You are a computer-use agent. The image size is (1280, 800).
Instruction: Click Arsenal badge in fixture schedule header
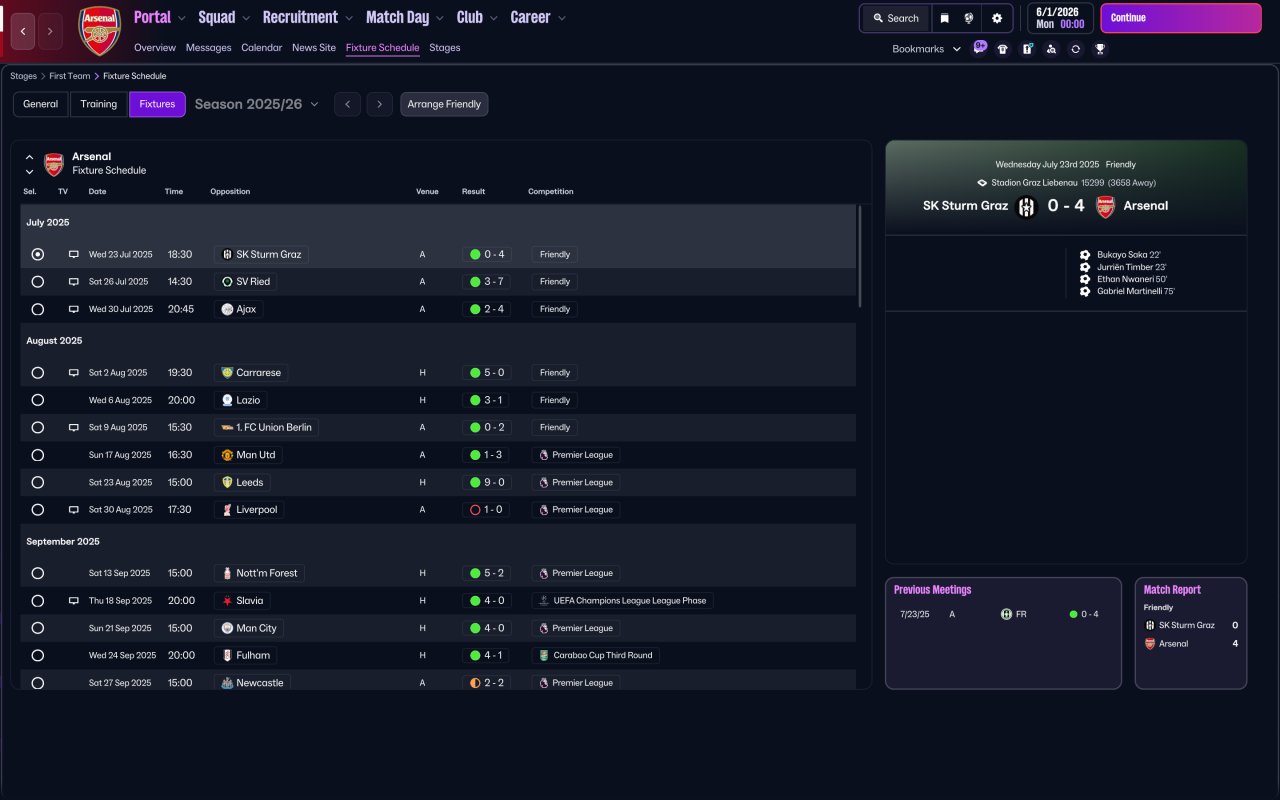(54, 164)
